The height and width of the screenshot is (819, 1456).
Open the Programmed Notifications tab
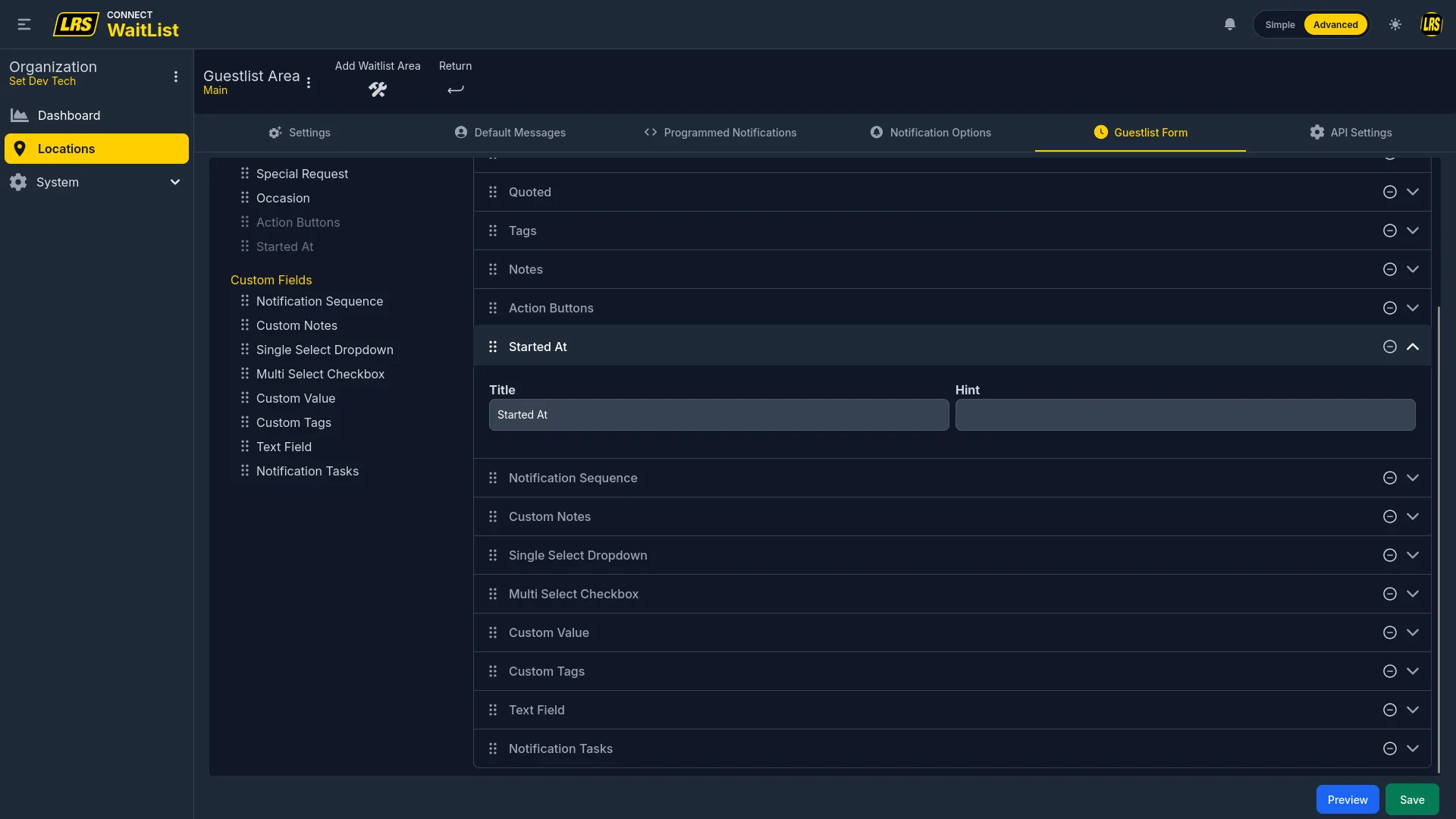[720, 133]
